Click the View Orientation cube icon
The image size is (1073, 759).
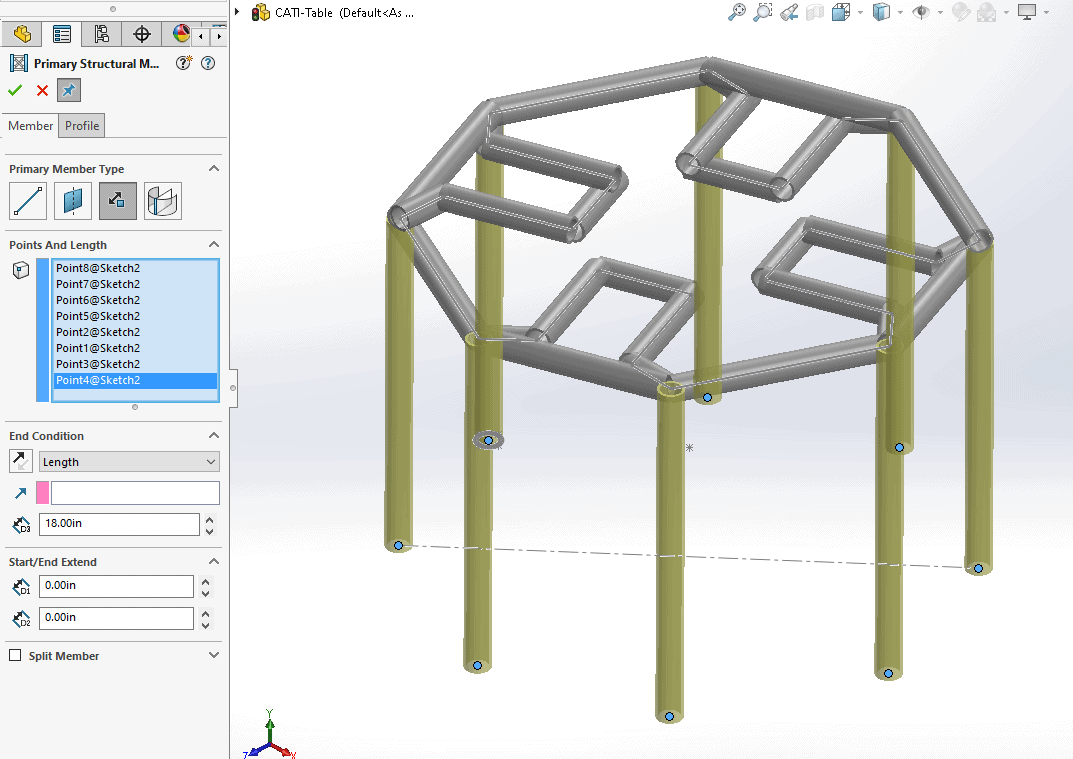point(840,12)
